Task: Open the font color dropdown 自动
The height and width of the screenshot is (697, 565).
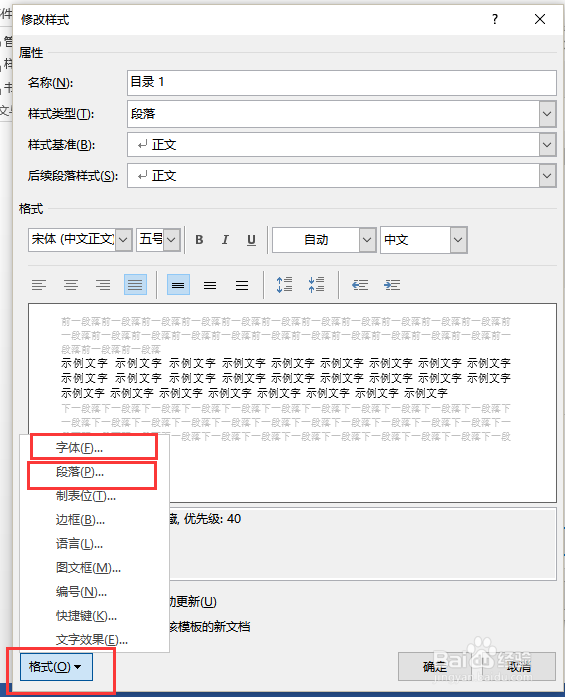Action: pyautogui.click(x=367, y=240)
